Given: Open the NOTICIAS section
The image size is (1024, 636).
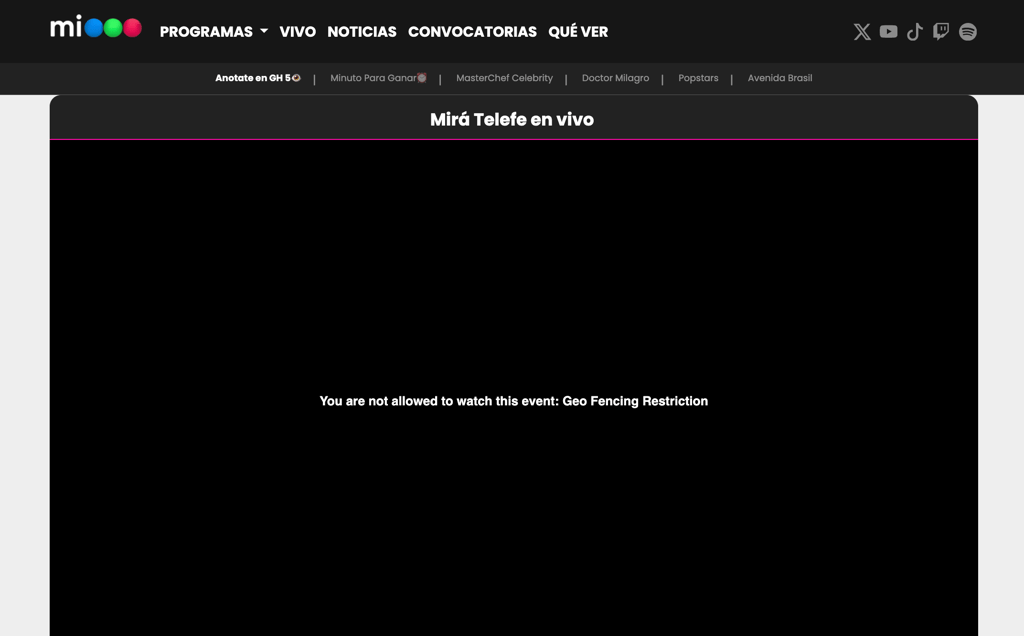Looking at the screenshot, I should click(362, 31).
